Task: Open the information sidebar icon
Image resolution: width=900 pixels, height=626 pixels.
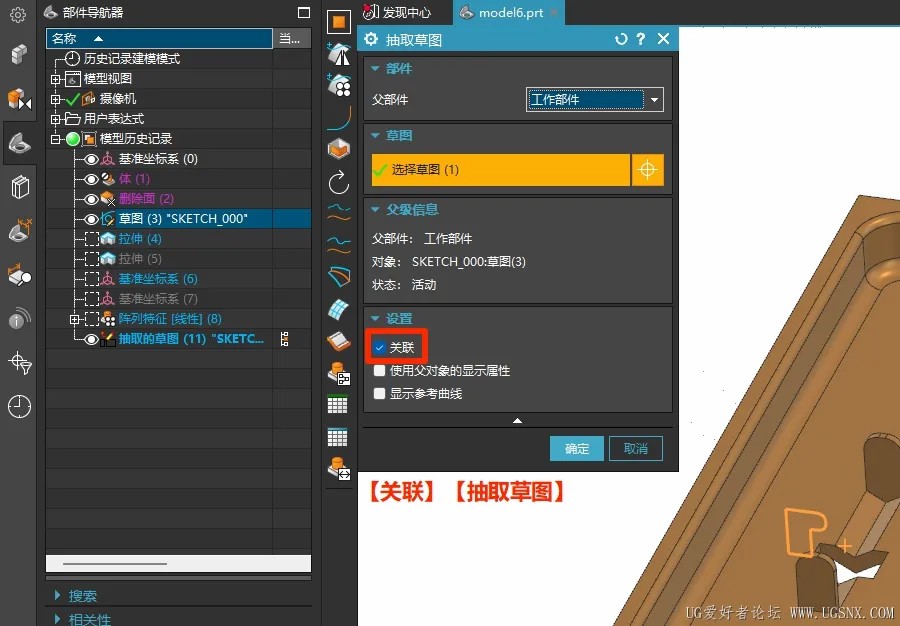Action: coord(19,319)
